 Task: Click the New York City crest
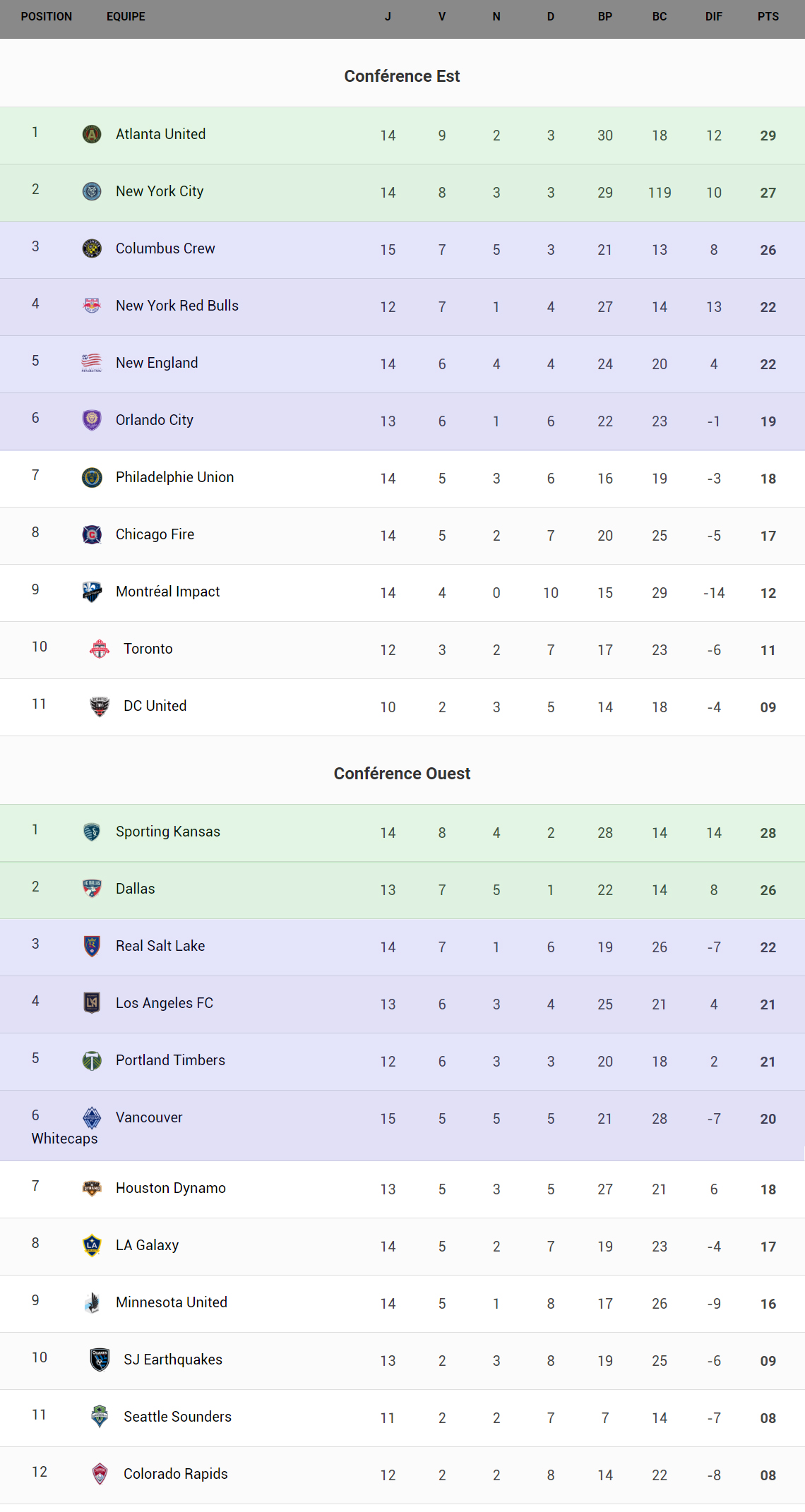click(92, 191)
